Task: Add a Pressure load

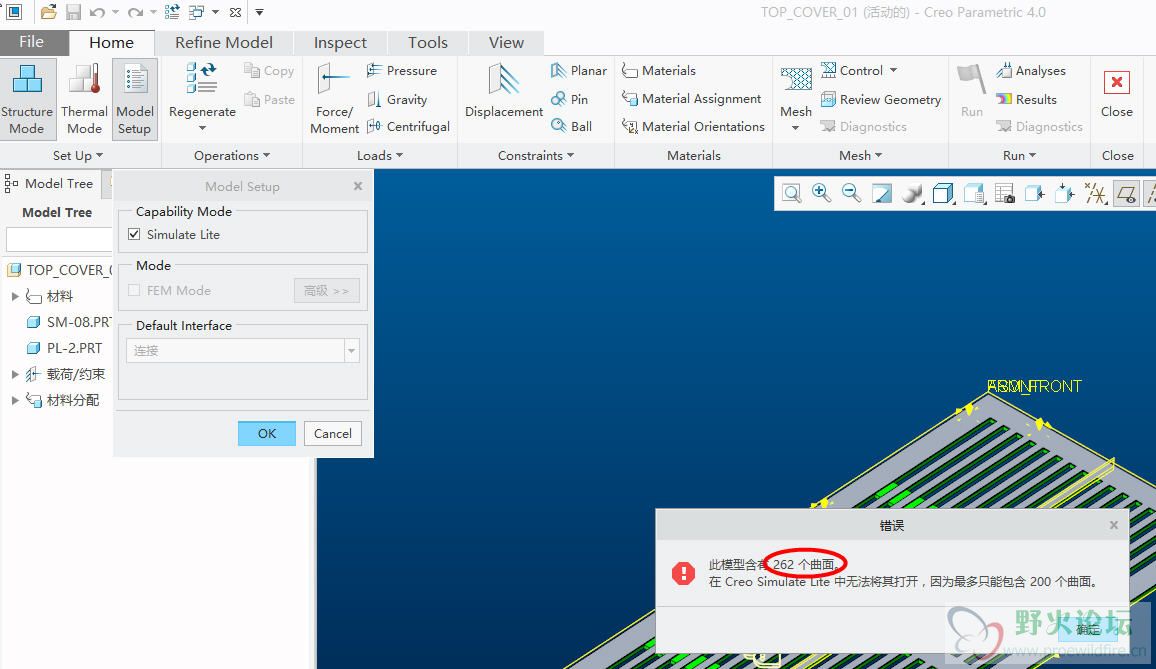Action: [402, 70]
